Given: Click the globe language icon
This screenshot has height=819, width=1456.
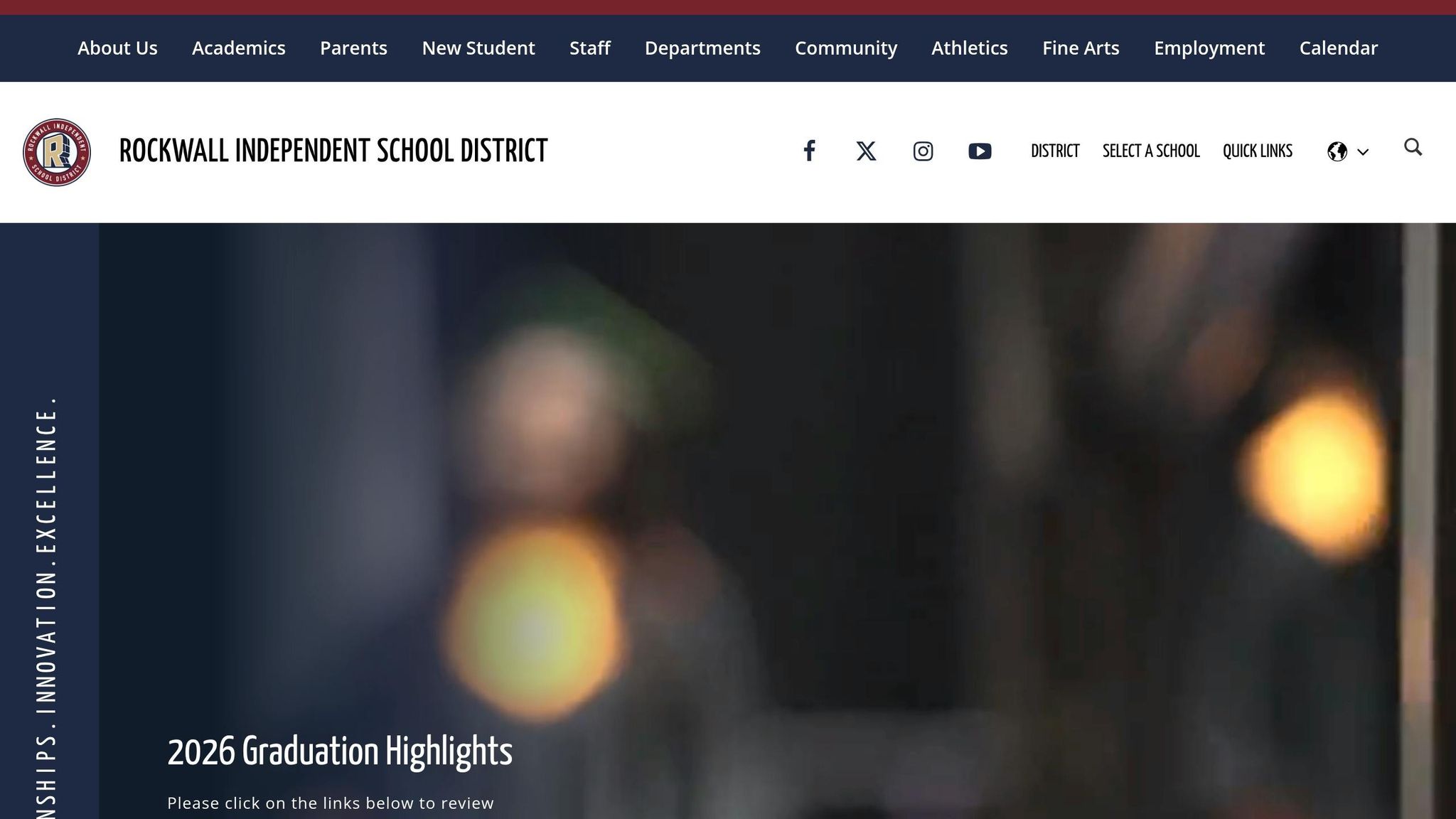Looking at the screenshot, I should (1337, 151).
